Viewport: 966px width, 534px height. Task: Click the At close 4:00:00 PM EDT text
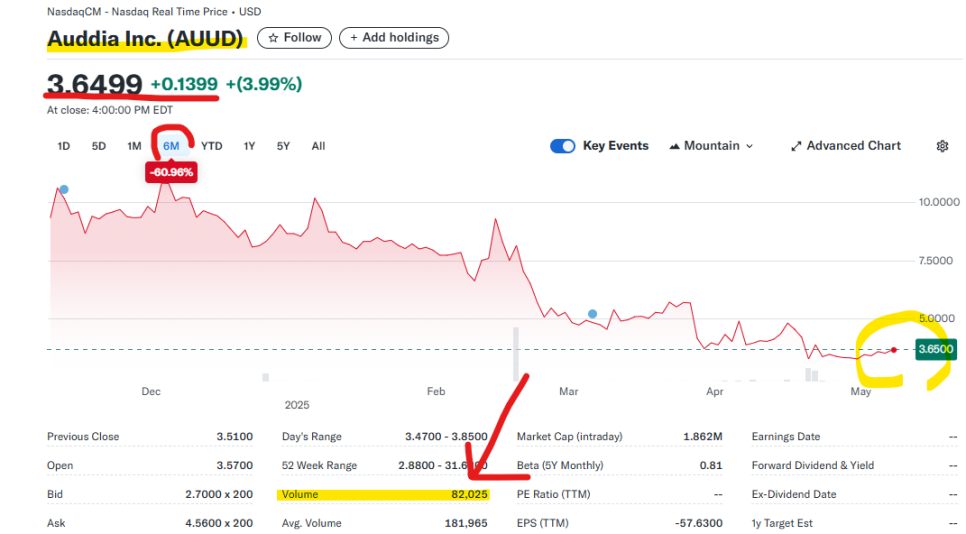coord(110,110)
